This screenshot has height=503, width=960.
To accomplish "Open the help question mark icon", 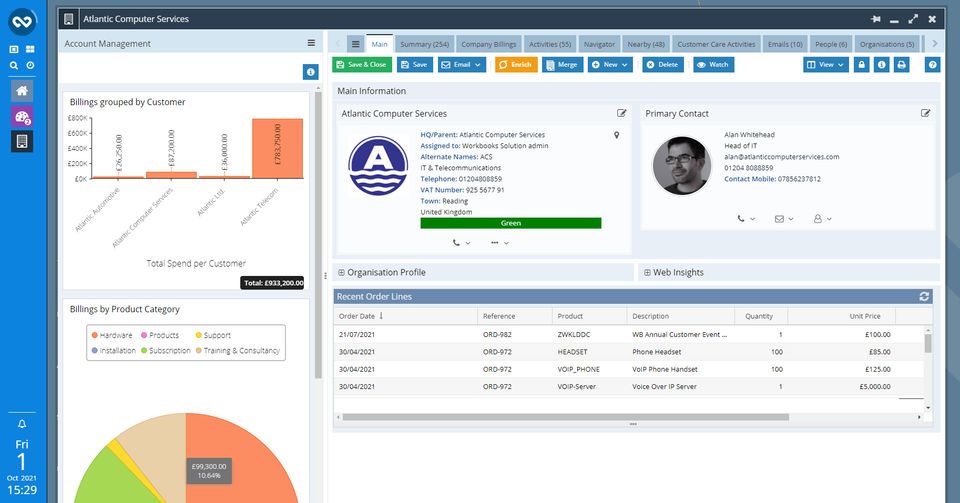I will click(x=932, y=64).
